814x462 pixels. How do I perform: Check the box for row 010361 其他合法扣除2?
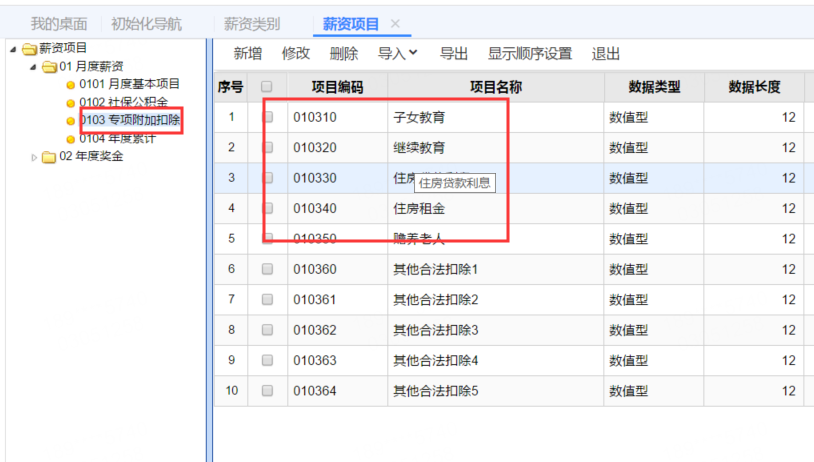click(267, 300)
